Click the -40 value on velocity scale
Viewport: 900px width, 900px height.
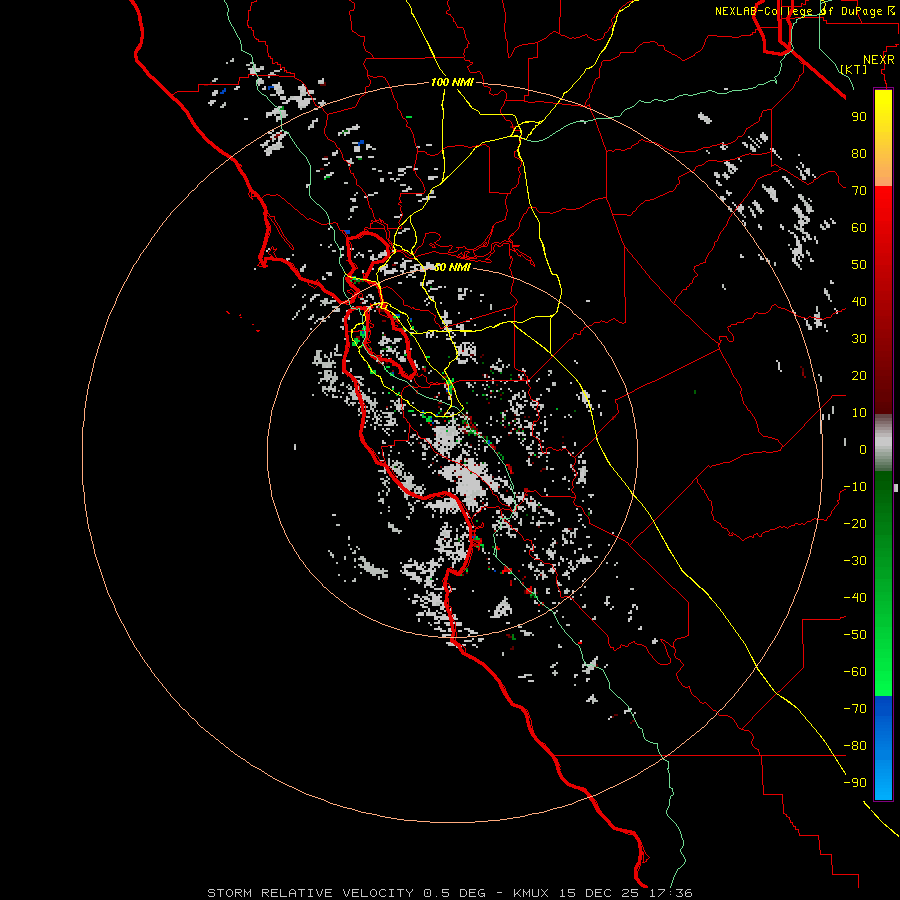tap(855, 598)
